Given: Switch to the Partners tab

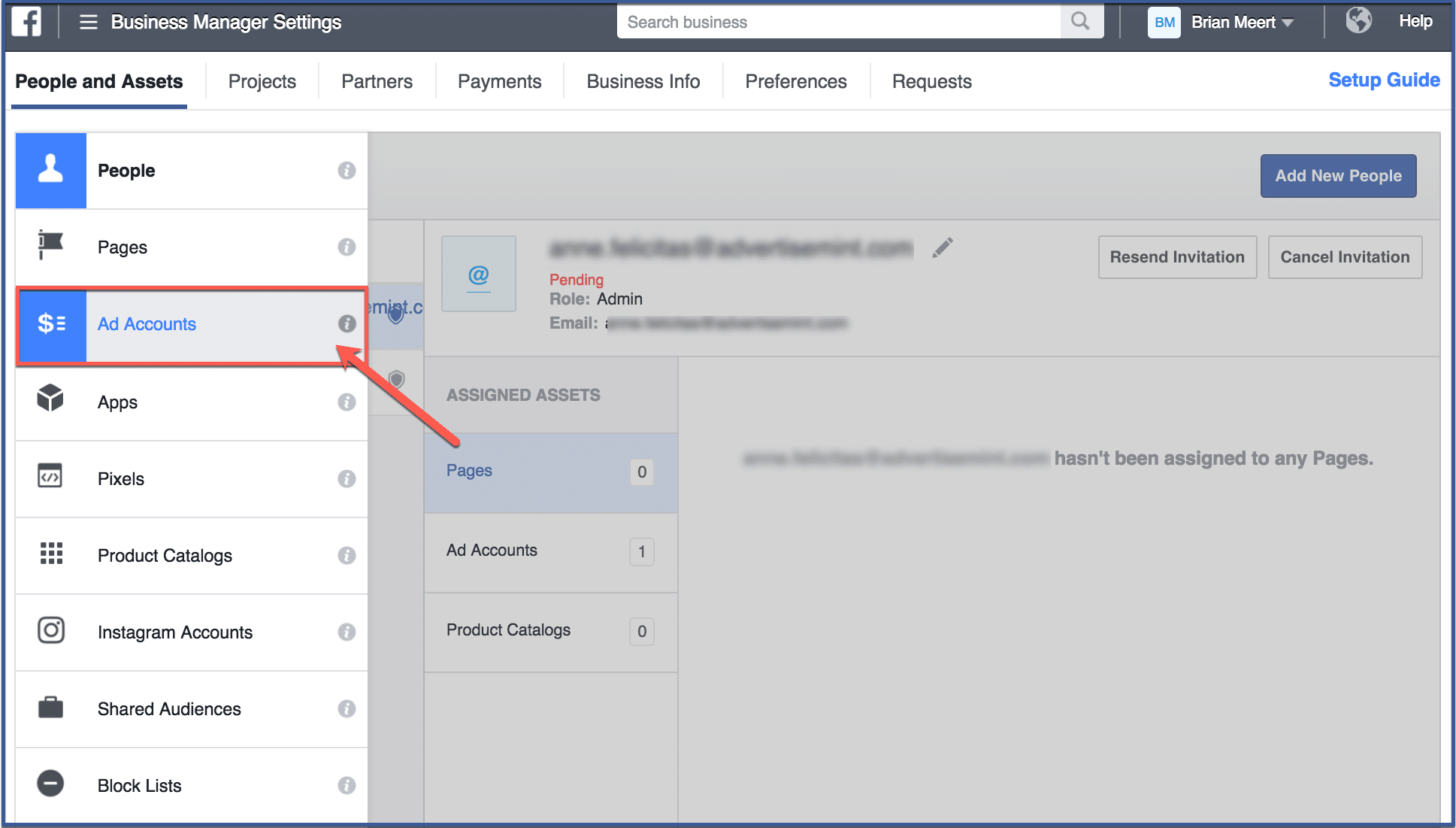Looking at the screenshot, I should point(377,81).
